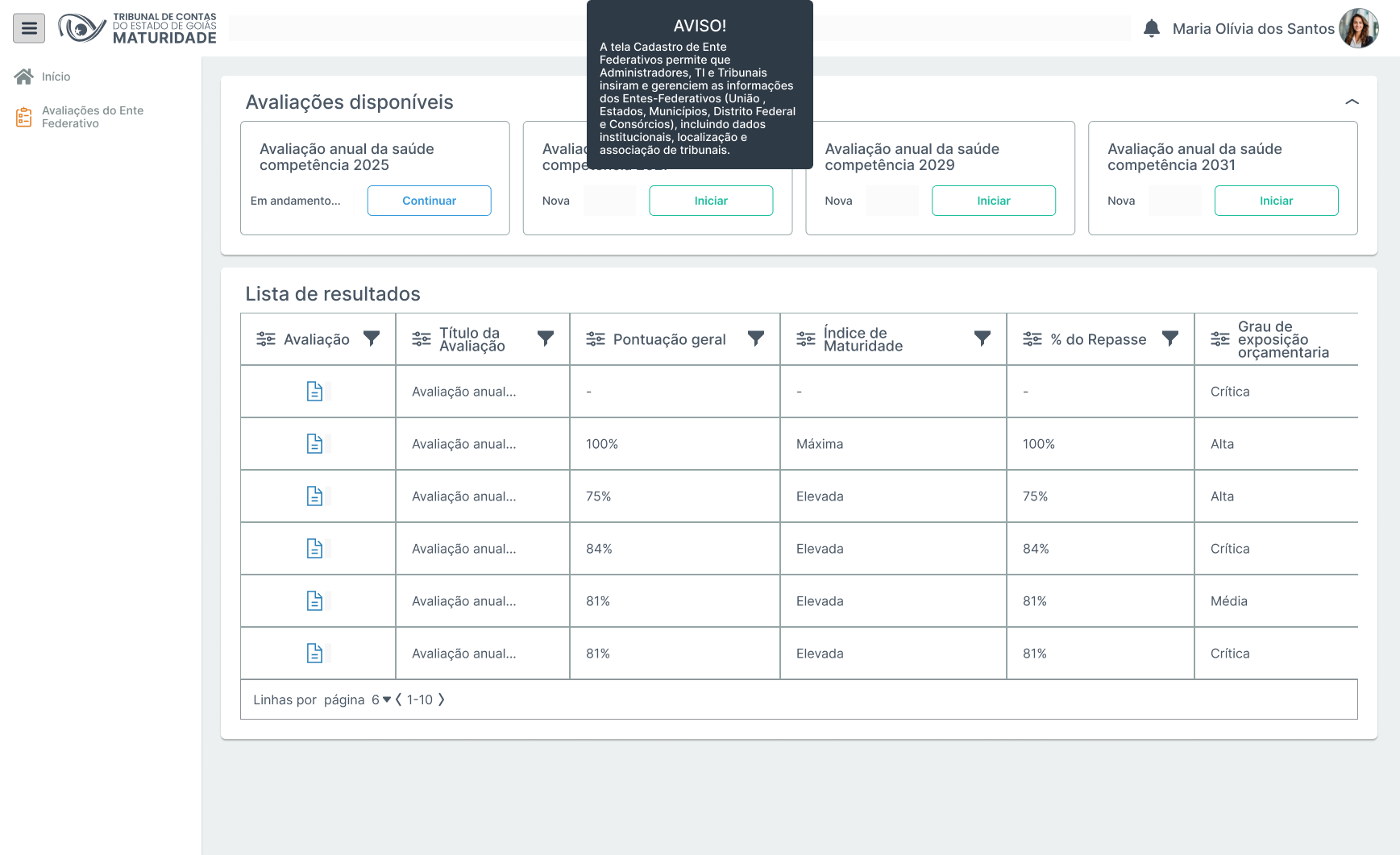The height and width of the screenshot is (855, 1400).
Task: Open Maria Olívia's profile avatar
Action: tap(1358, 29)
